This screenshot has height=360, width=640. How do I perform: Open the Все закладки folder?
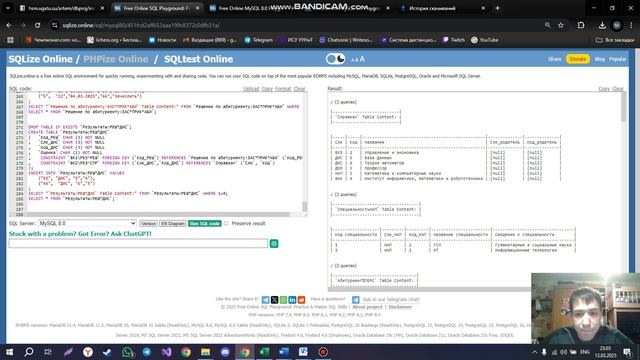click(x=615, y=40)
